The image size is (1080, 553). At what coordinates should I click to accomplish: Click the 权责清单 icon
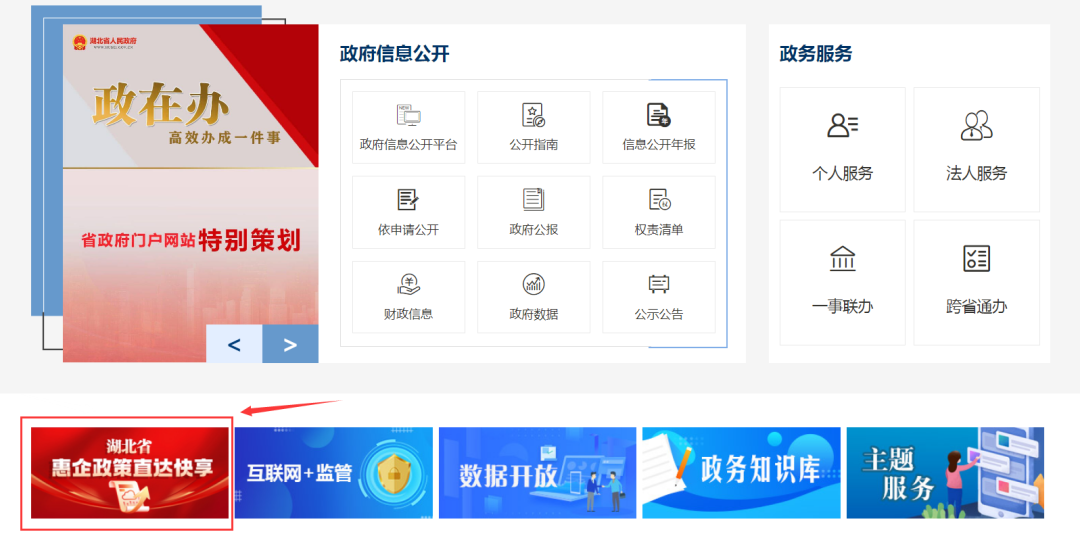(x=658, y=200)
